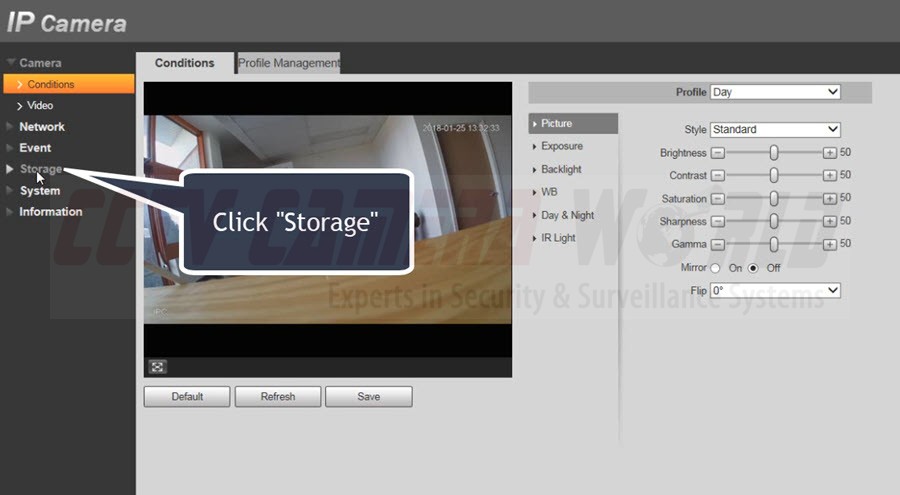Decrease Gamma with the minus icon
Screen dimensions: 900x495
(717, 244)
